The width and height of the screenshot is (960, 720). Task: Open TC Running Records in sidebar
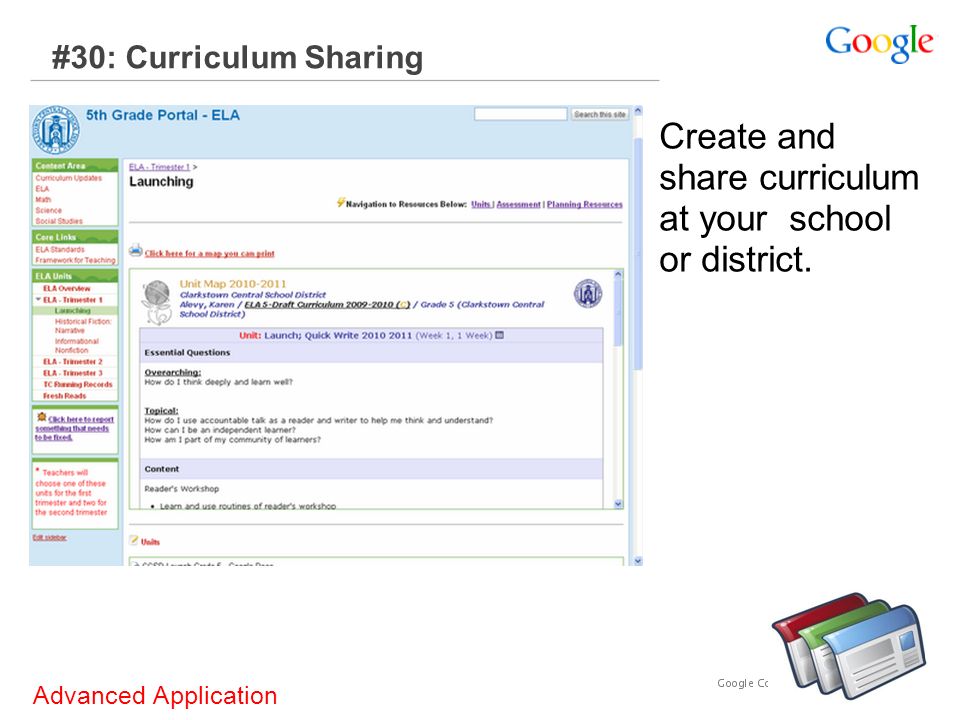tap(78, 384)
